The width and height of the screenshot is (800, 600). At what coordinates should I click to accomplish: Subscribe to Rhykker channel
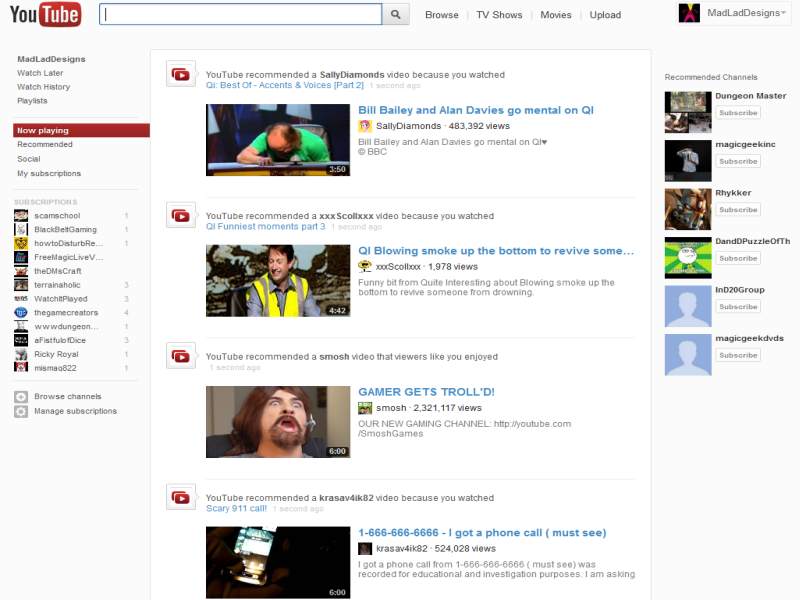(x=738, y=210)
